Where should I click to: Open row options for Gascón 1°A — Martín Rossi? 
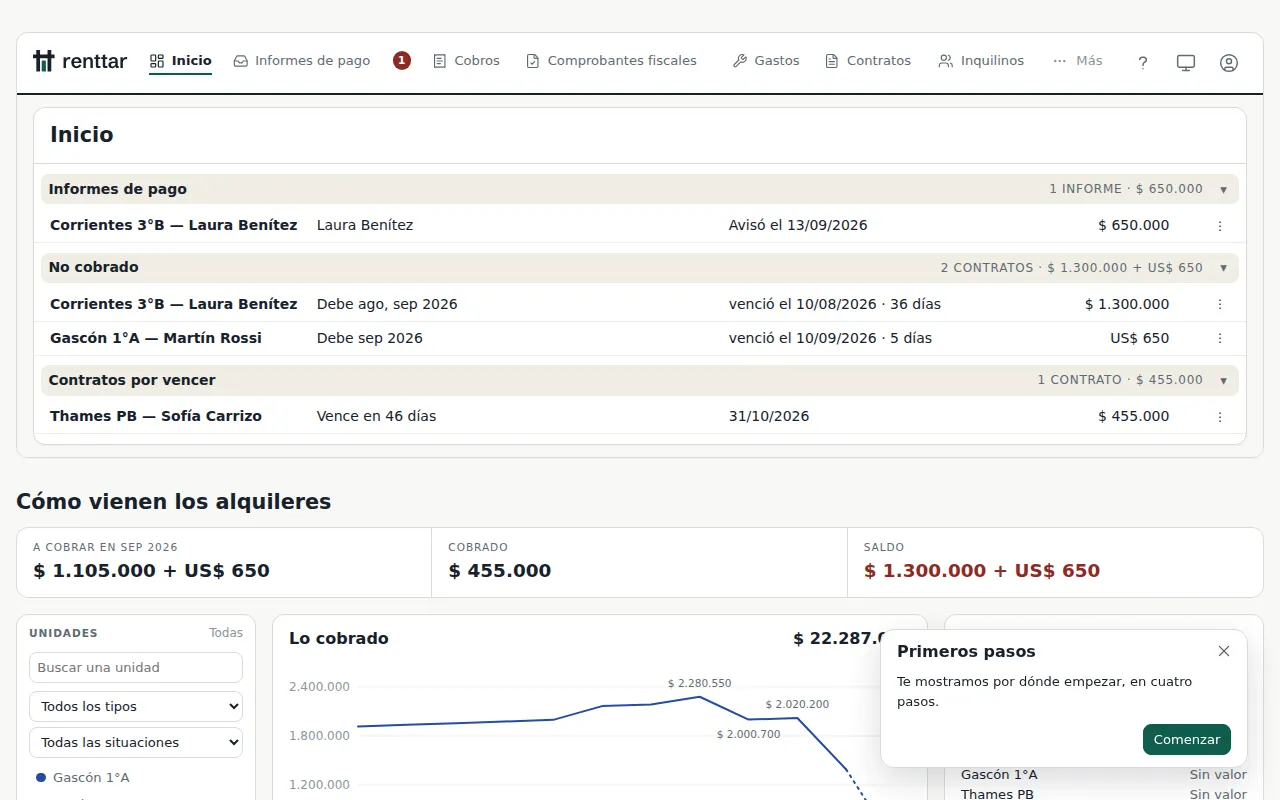coord(1220,338)
